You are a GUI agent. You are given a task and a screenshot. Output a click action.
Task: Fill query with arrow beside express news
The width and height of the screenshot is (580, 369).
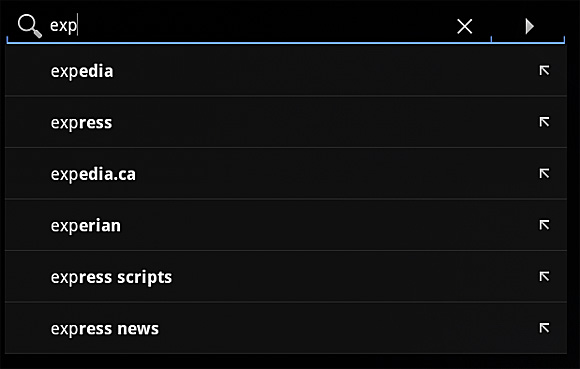544,328
